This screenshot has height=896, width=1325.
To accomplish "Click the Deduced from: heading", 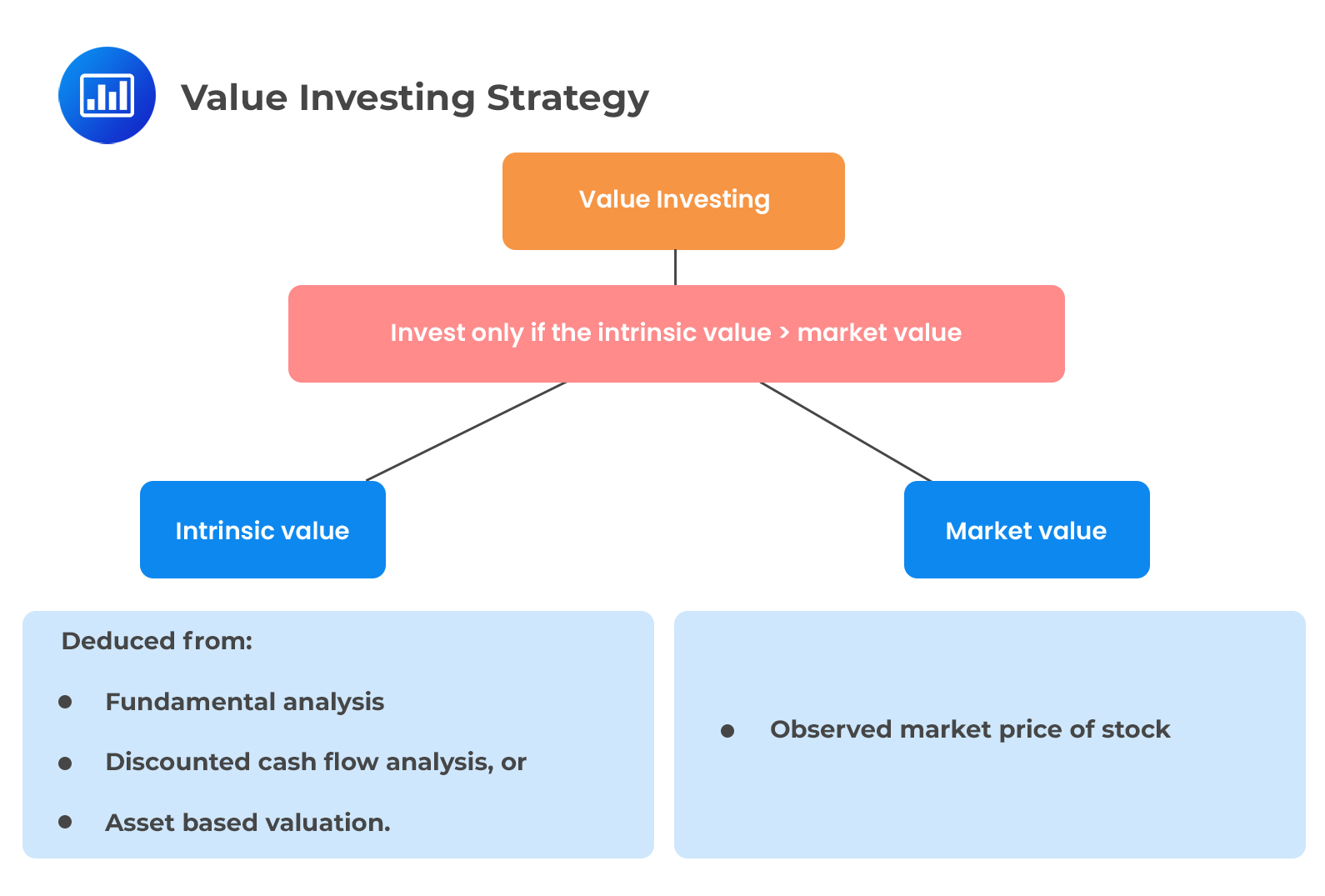I will (157, 641).
